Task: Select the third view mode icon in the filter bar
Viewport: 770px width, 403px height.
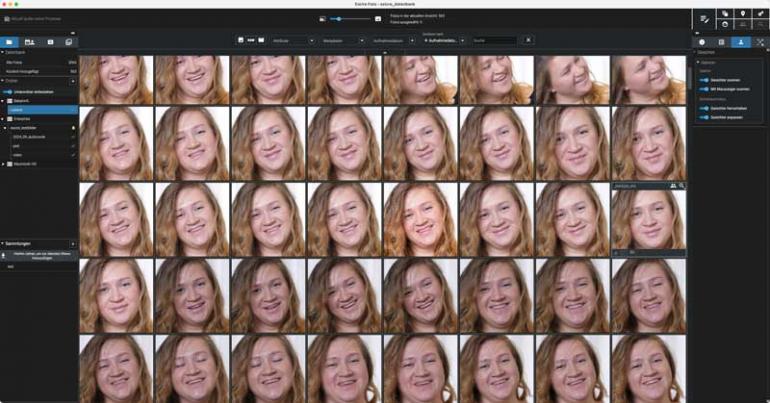Action: click(x=261, y=40)
